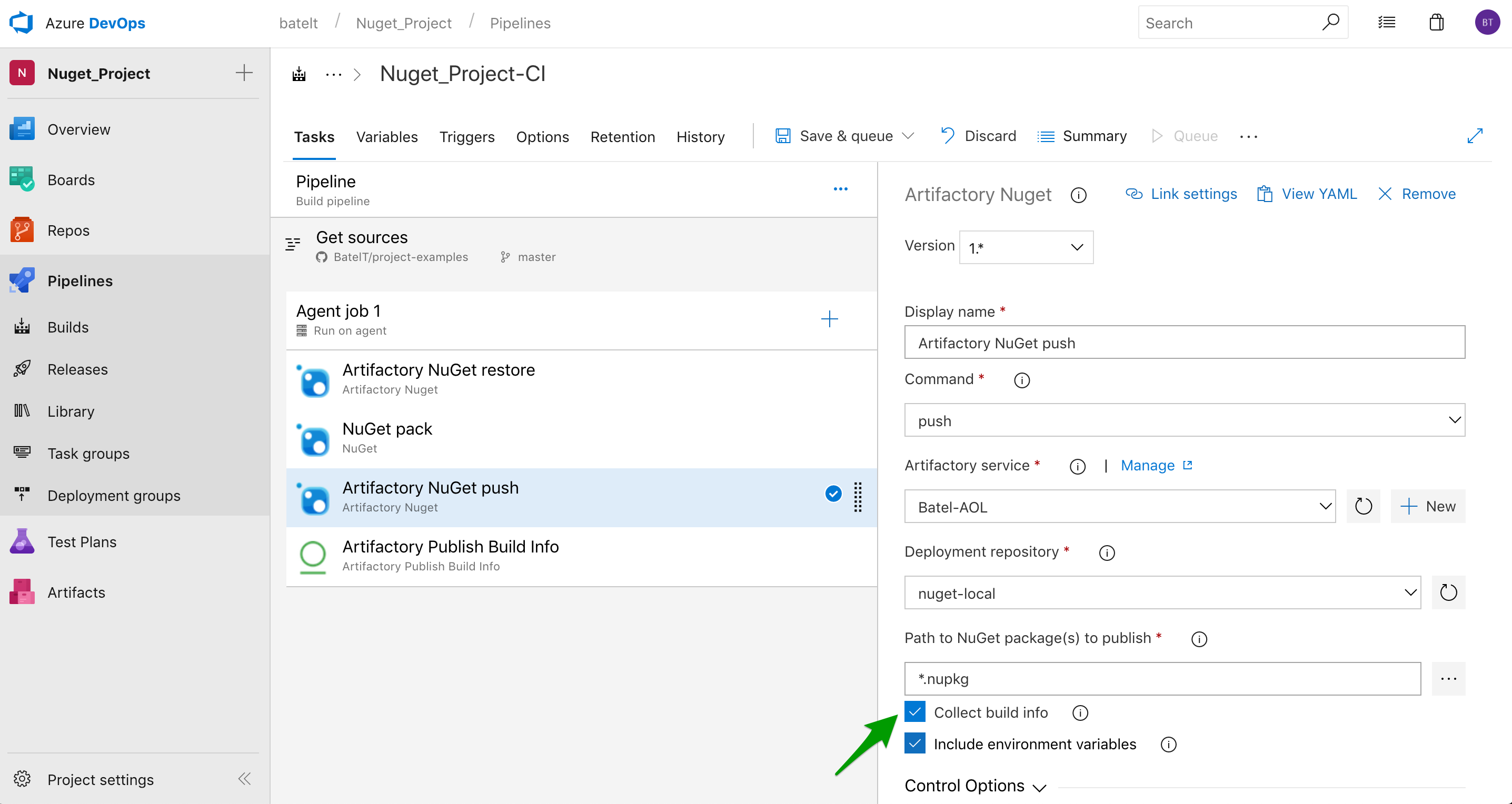1512x804 pixels.
Task: Uncheck Include environment variables checkbox
Action: point(914,743)
